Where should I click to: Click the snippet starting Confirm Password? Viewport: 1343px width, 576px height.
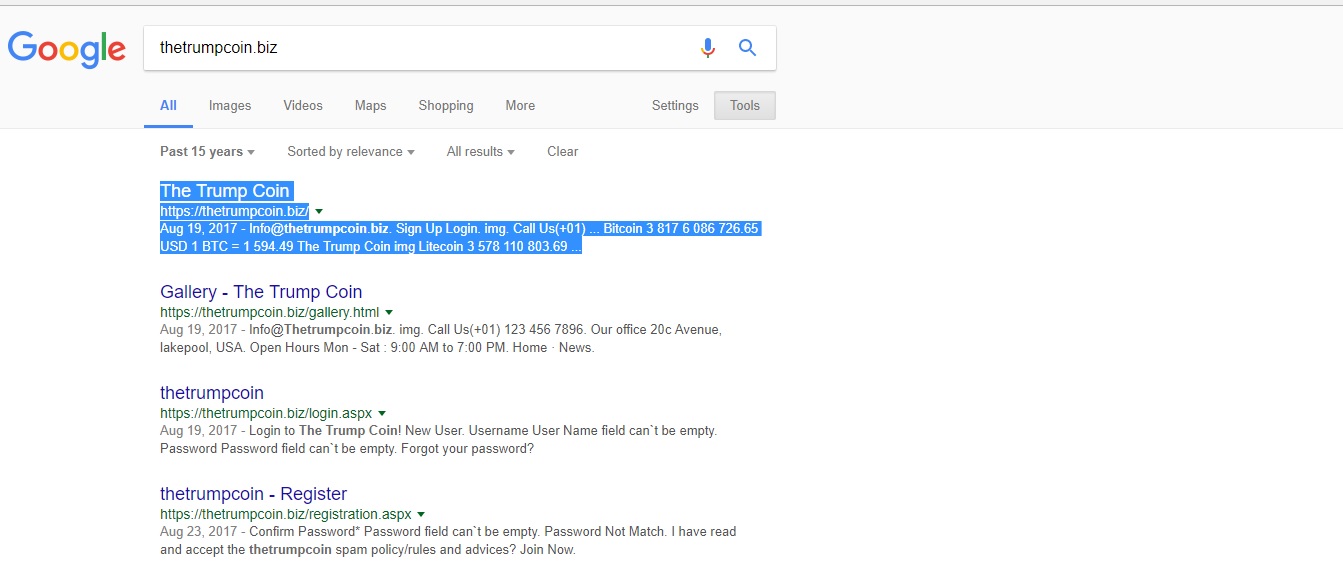448,540
